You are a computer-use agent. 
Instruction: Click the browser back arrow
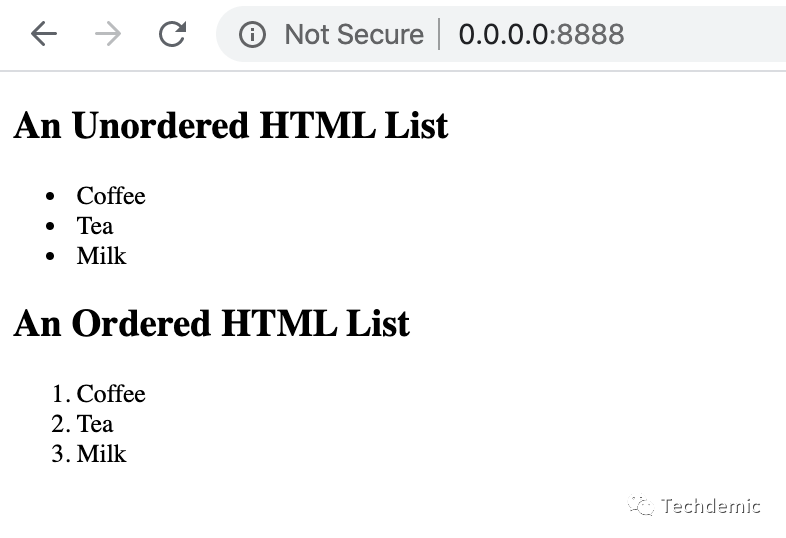click(43, 34)
